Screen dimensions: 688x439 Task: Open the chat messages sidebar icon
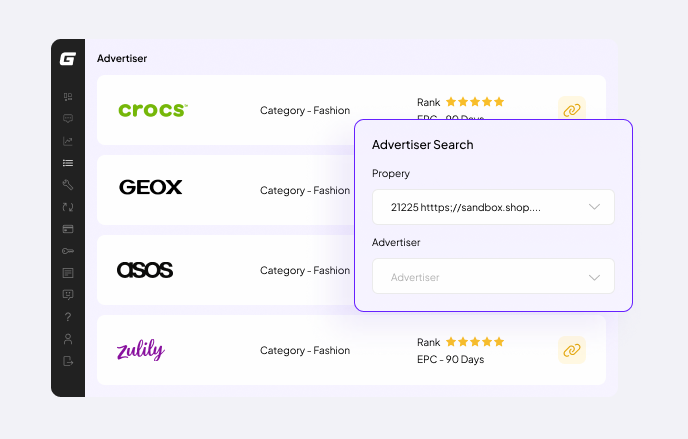click(68, 118)
